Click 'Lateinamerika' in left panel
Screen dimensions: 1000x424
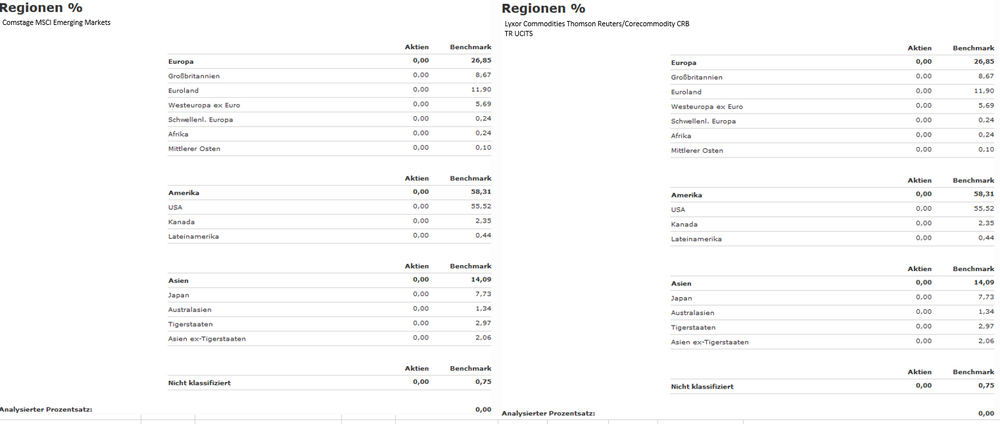pos(194,237)
